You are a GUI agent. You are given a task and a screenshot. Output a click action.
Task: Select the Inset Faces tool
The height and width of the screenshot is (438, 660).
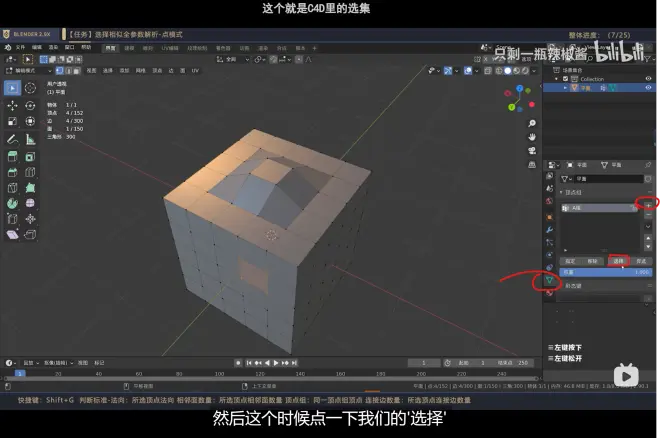click(30, 157)
